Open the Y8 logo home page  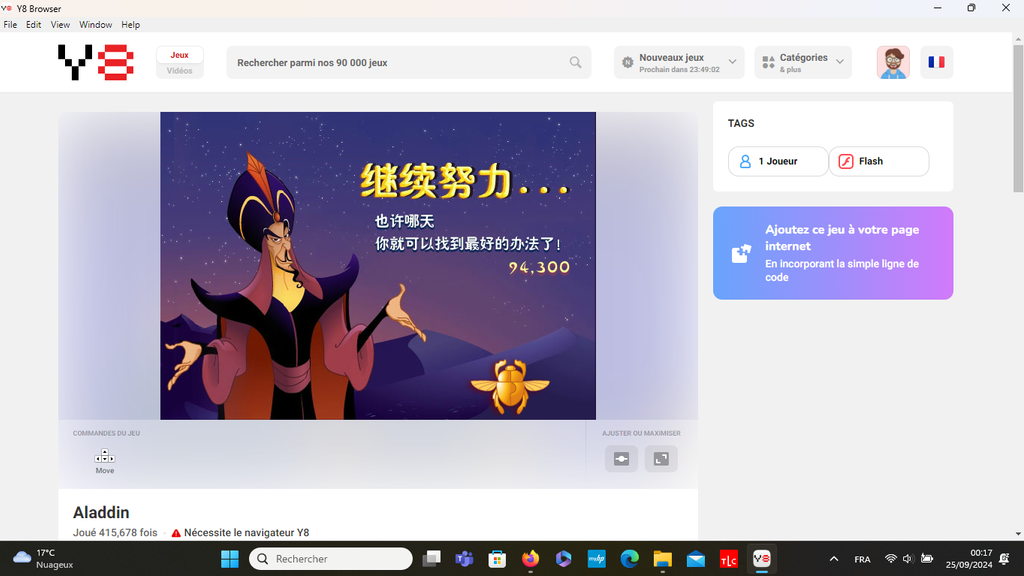(x=96, y=62)
